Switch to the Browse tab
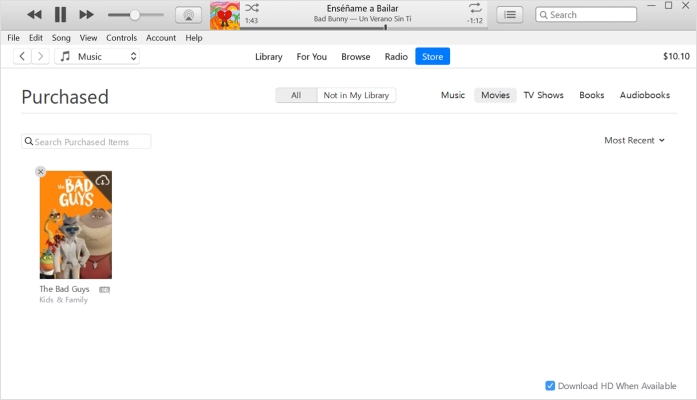Viewport: 697px width, 400px height. coord(356,56)
